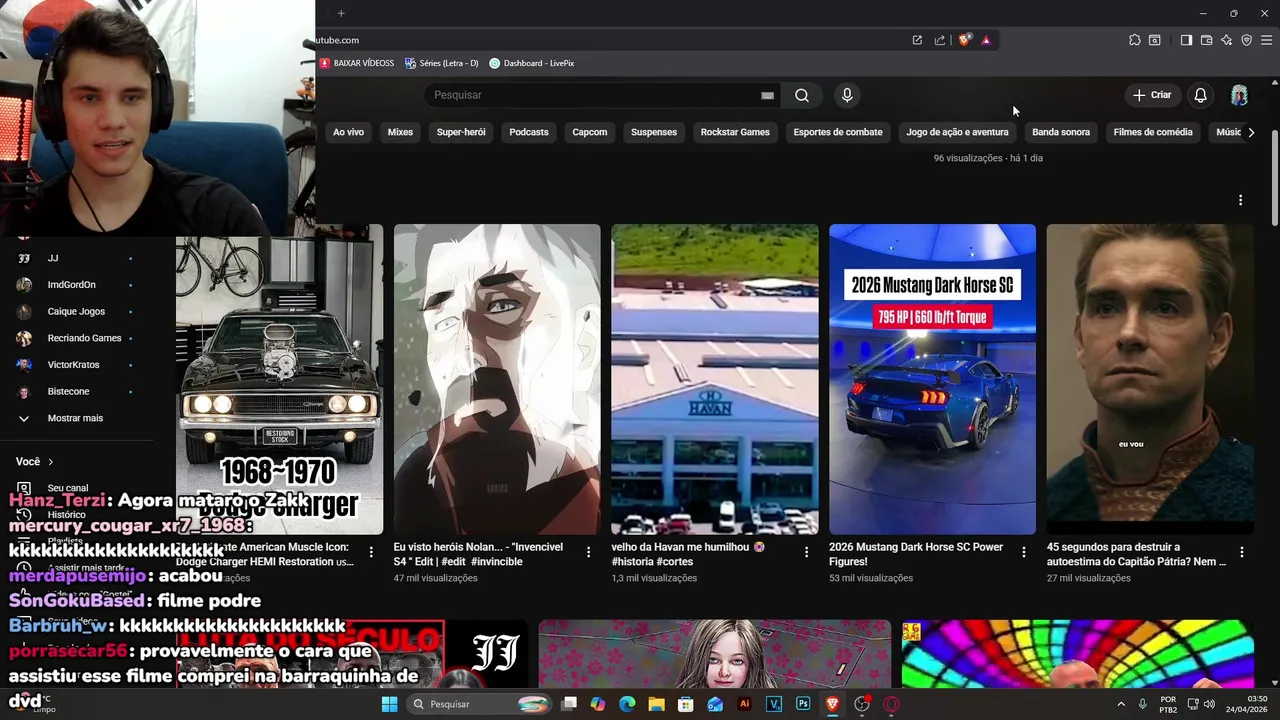Select the Suspenses filter chip

[x=654, y=132]
